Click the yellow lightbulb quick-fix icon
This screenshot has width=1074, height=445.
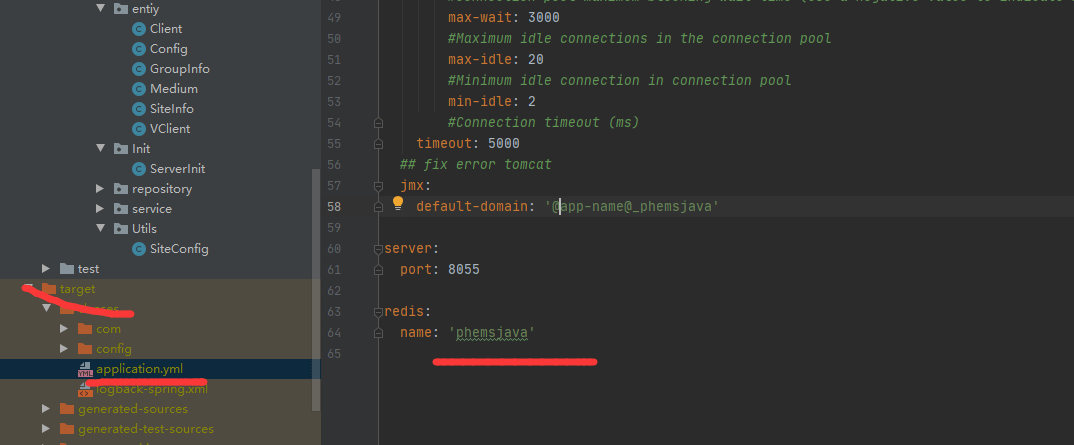coord(397,204)
